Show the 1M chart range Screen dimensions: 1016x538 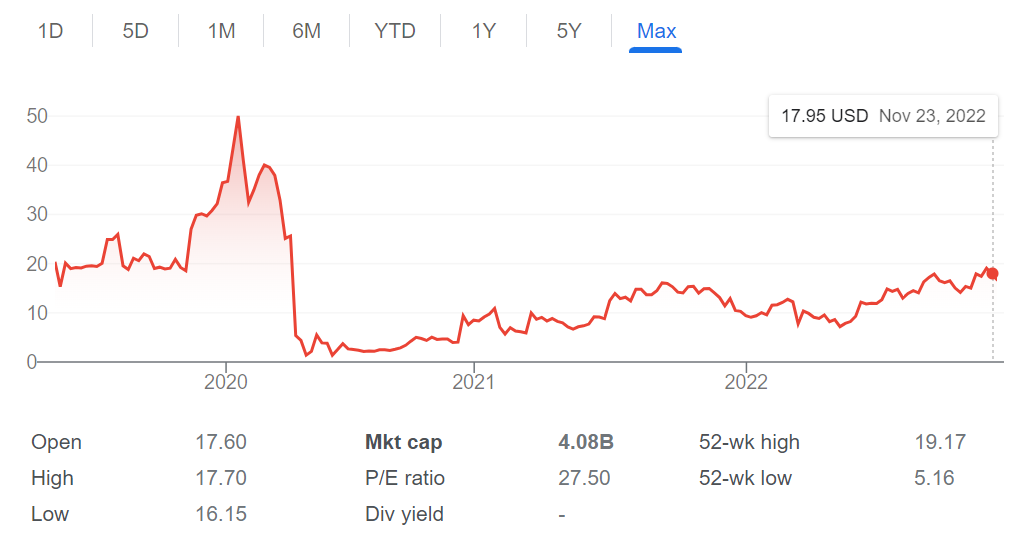point(221,31)
